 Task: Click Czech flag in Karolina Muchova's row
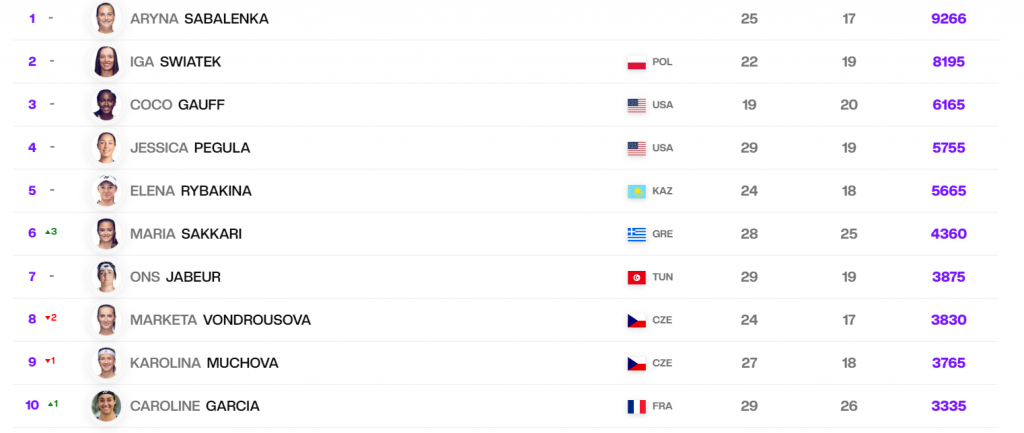pos(636,363)
